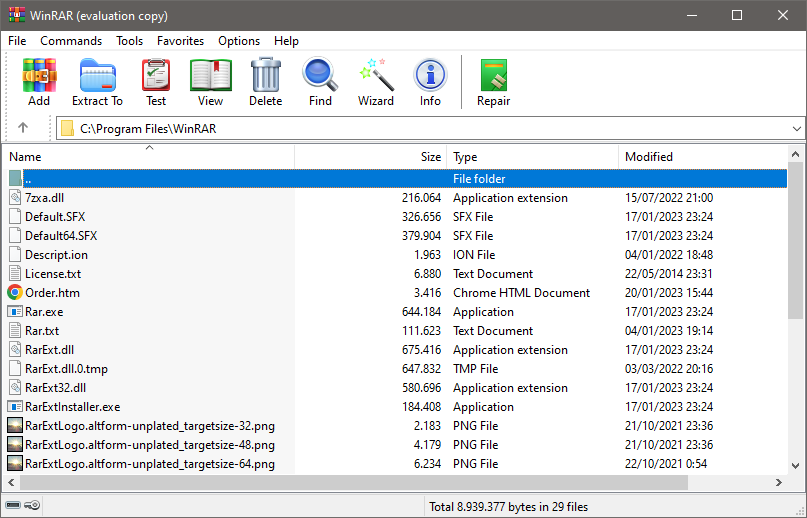This screenshot has width=807, height=518.
Task: Expand the path dropdown arrow
Action: click(x=796, y=129)
